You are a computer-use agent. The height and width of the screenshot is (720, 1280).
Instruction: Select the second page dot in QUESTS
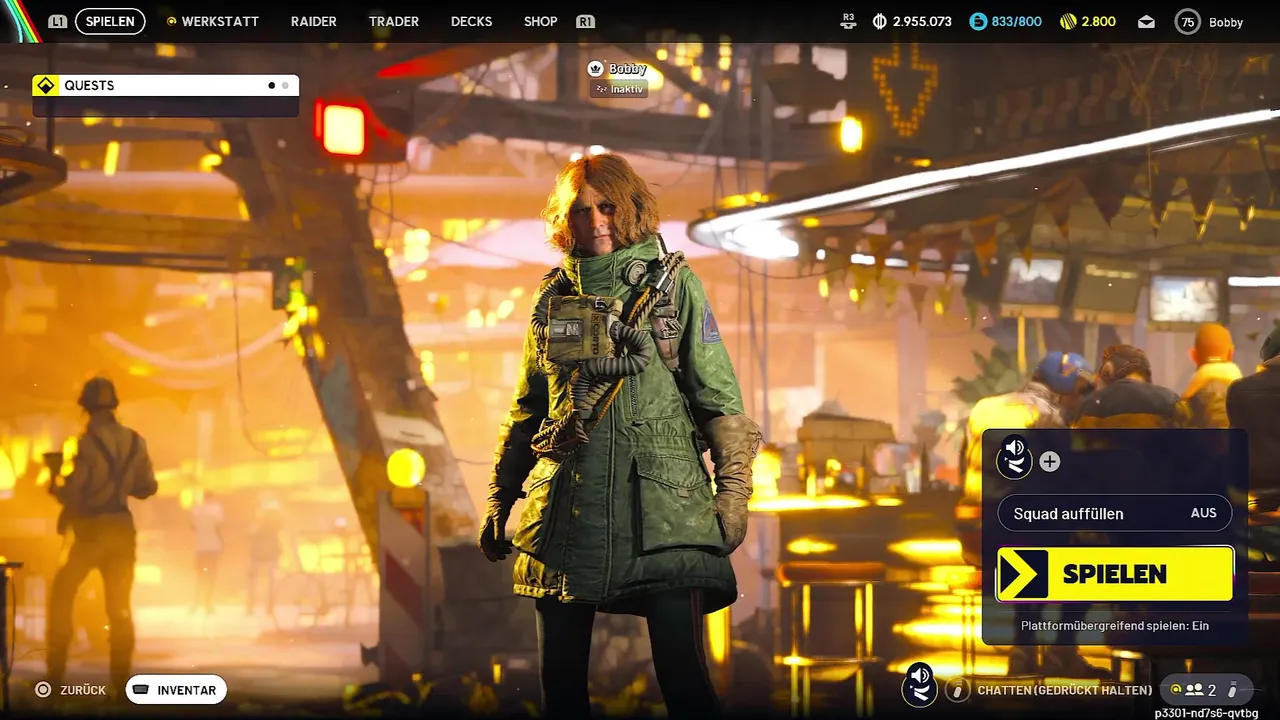[x=285, y=85]
